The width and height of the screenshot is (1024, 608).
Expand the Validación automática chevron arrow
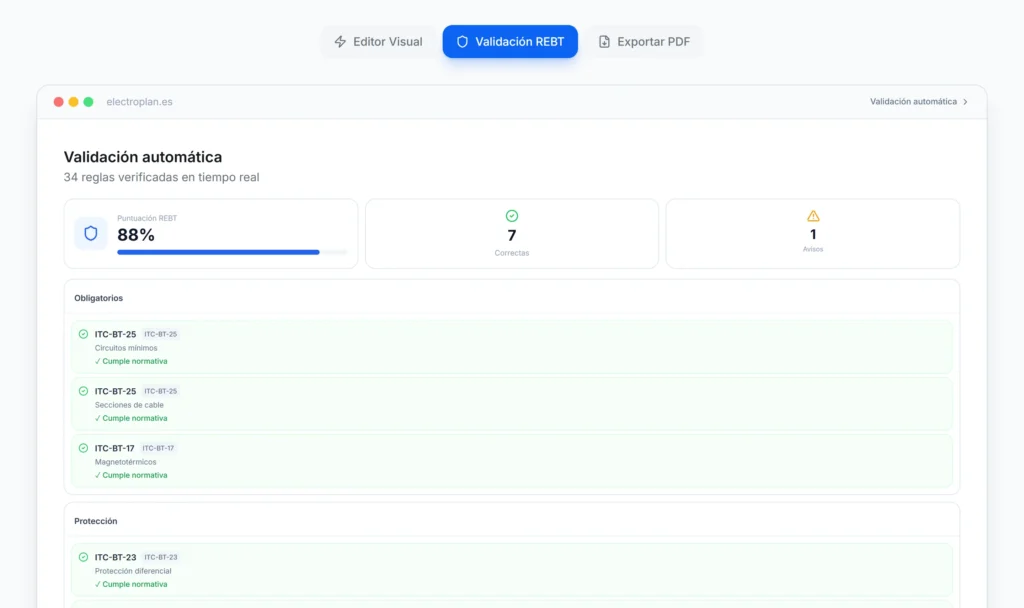[x=965, y=102]
